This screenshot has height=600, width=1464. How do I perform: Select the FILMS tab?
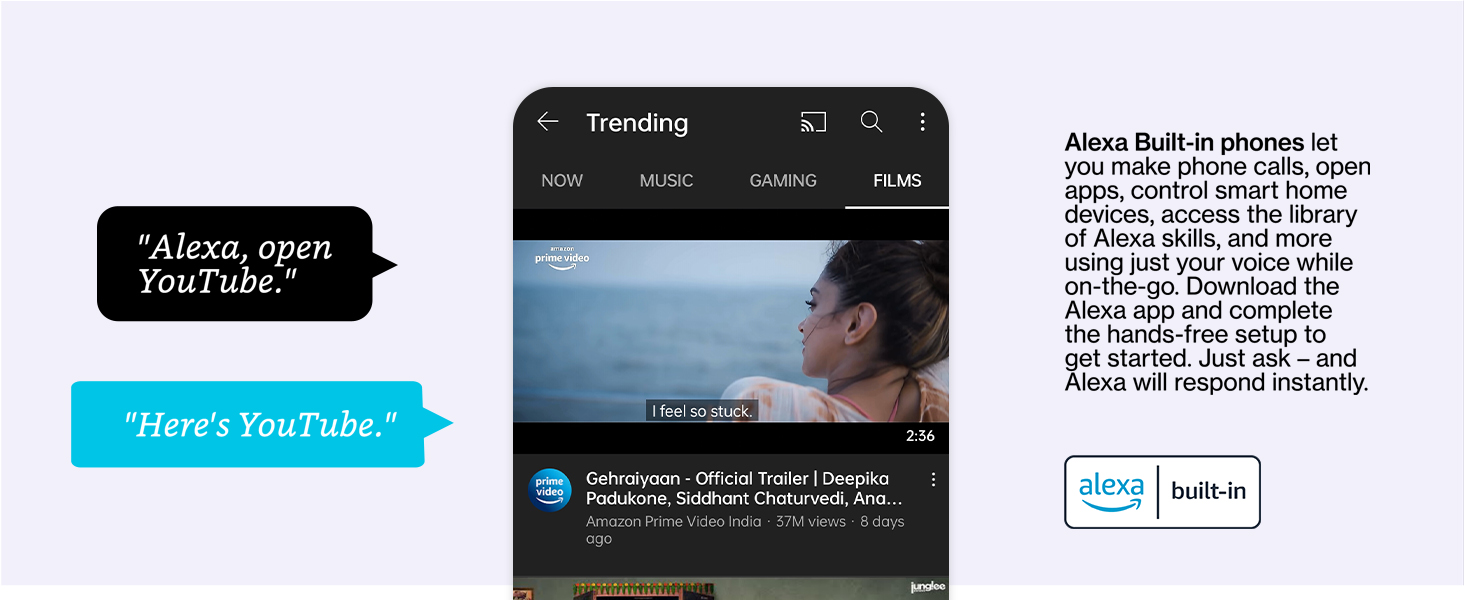tap(897, 181)
